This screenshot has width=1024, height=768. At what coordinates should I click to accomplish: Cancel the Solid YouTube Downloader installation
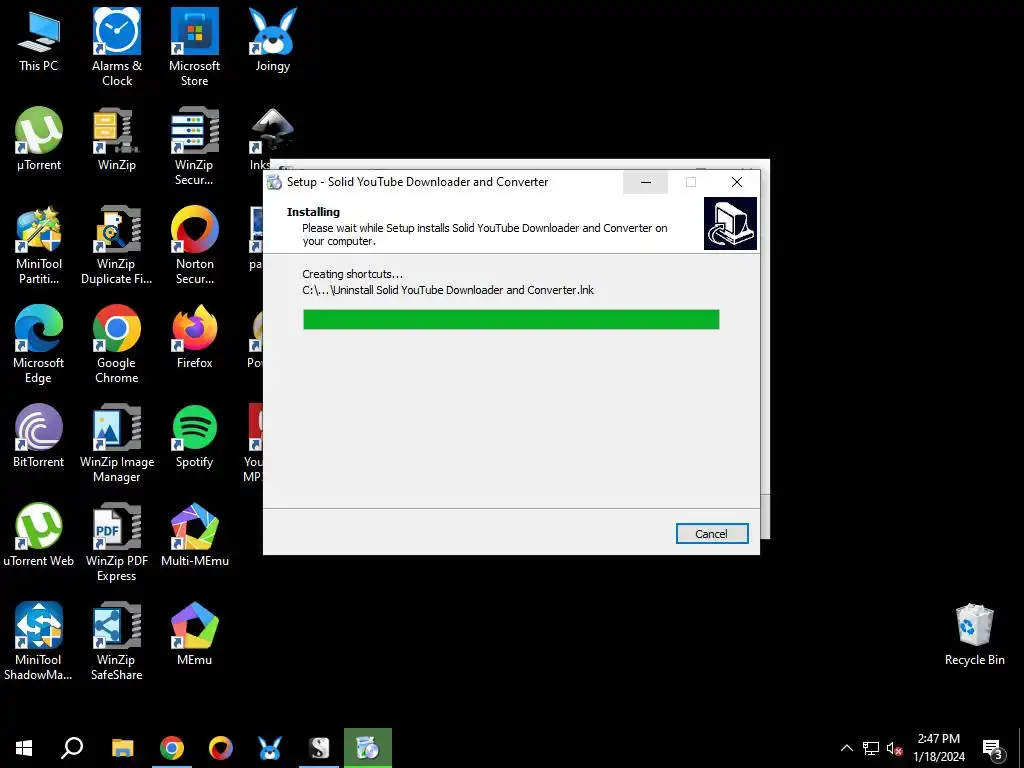click(x=712, y=534)
